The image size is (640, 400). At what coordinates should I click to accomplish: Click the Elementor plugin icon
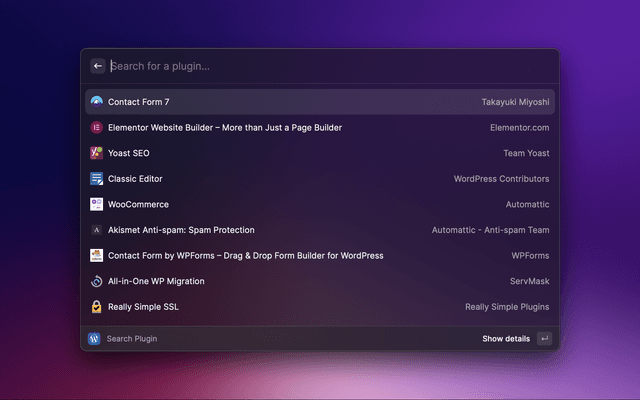coord(96,128)
